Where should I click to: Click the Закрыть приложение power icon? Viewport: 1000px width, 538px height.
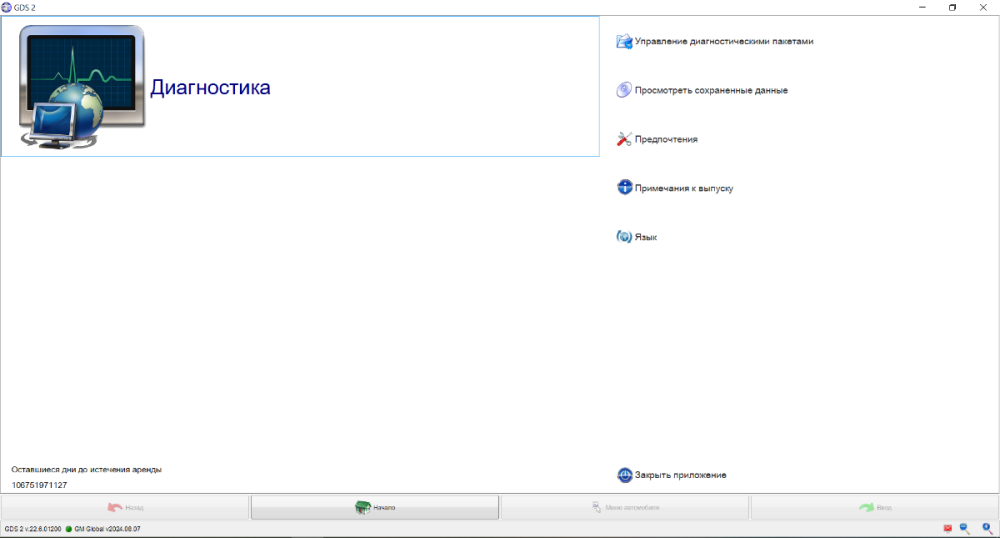[x=624, y=475]
